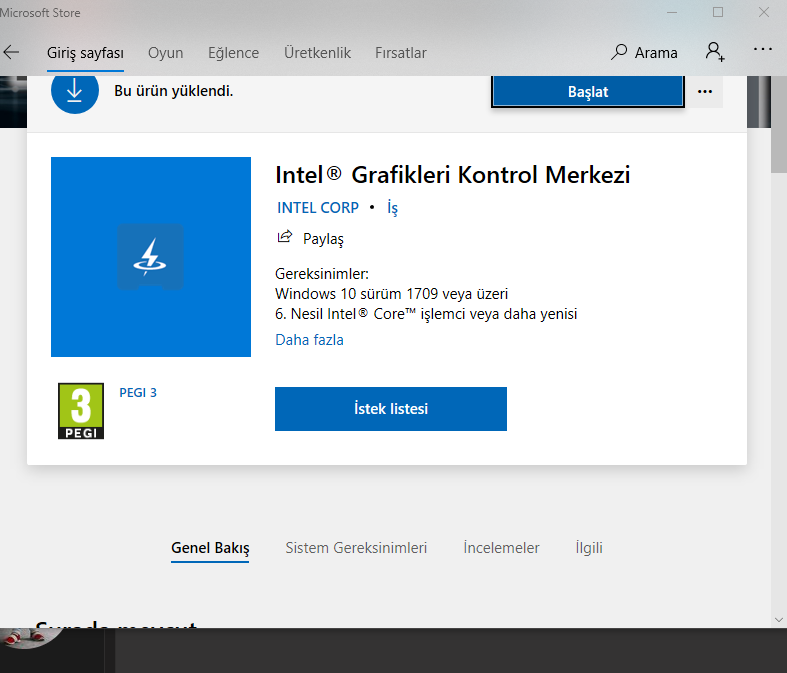
Task: Click the Intel® Grafikleri Kontrol Merkezi title
Action: point(452,175)
